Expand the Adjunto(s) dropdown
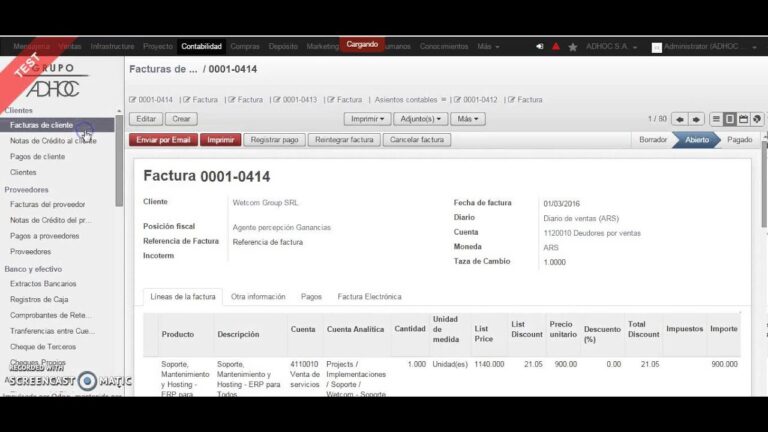Viewport: 768px width, 432px height. pyautogui.click(x=420, y=119)
